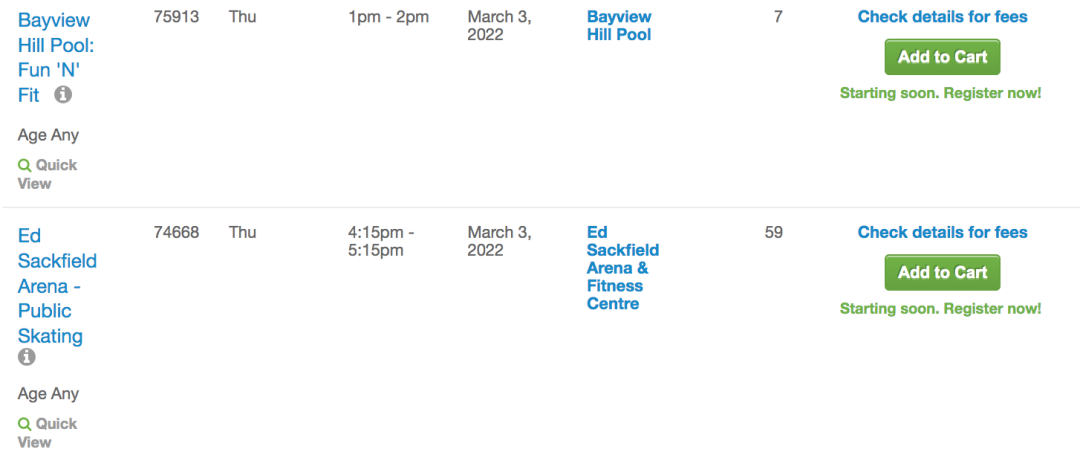Select activity number 74668
Viewport: 1080px width, 452px height.
[x=176, y=232]
